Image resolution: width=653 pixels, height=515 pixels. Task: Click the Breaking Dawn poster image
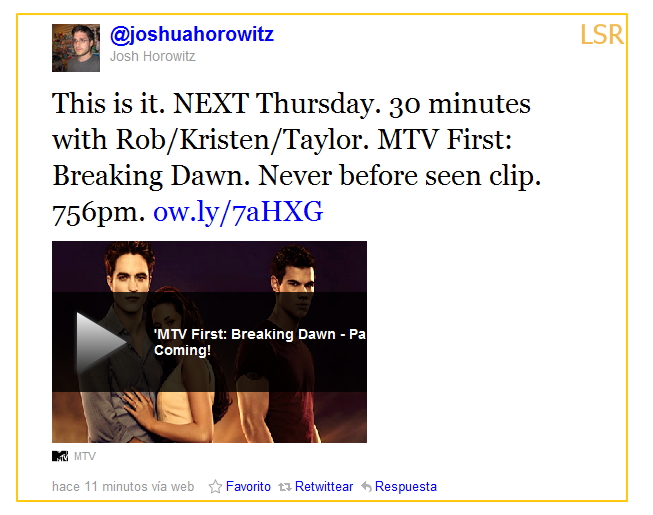pos(209,342)
